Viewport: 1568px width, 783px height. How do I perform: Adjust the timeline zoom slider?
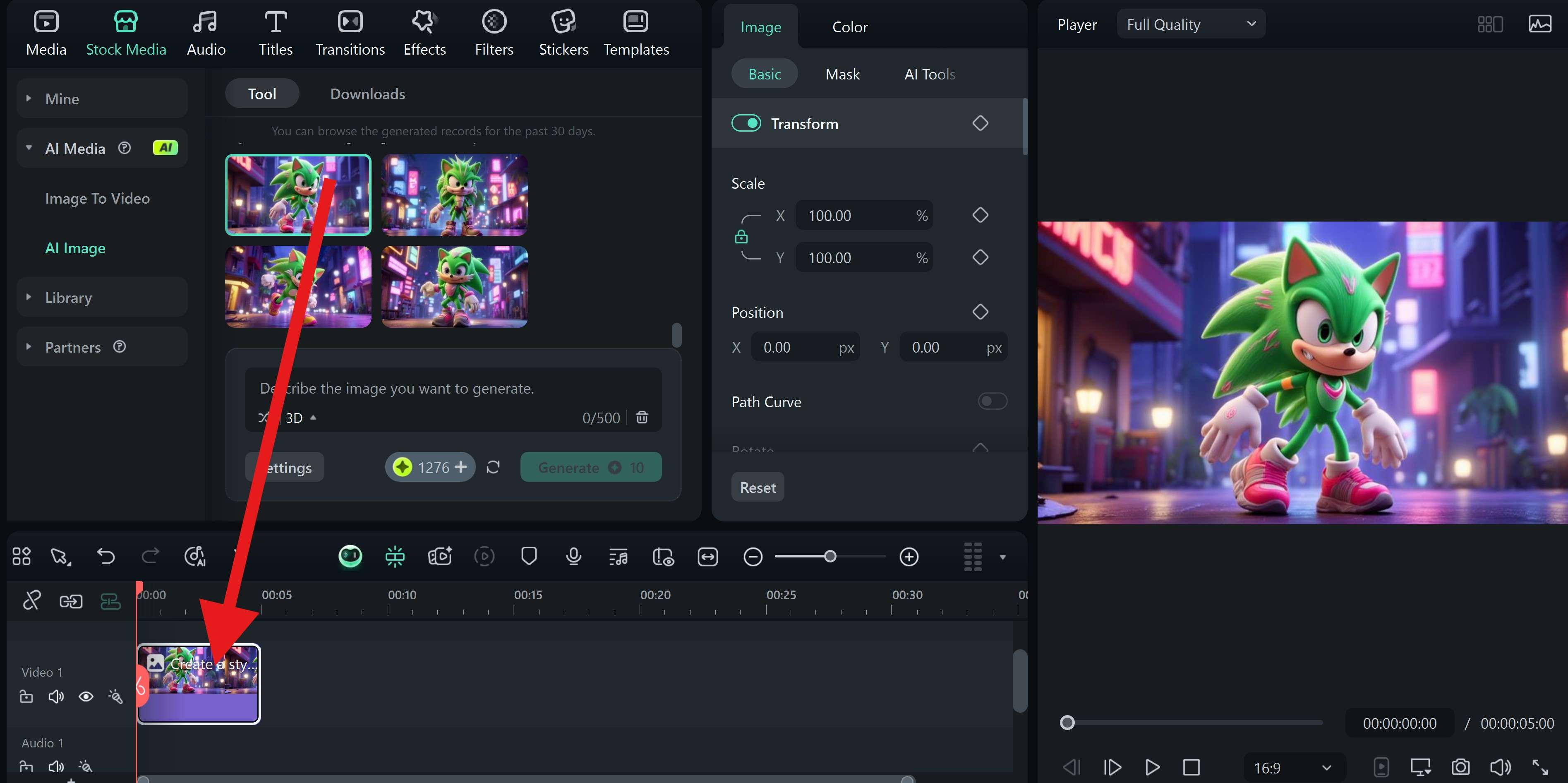(x=830, y=556)
